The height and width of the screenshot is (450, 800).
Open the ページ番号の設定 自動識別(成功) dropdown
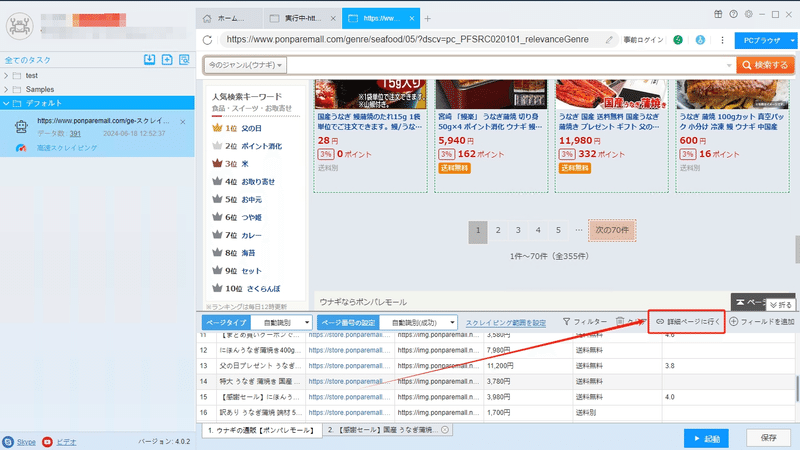click(x=418, y=322)
